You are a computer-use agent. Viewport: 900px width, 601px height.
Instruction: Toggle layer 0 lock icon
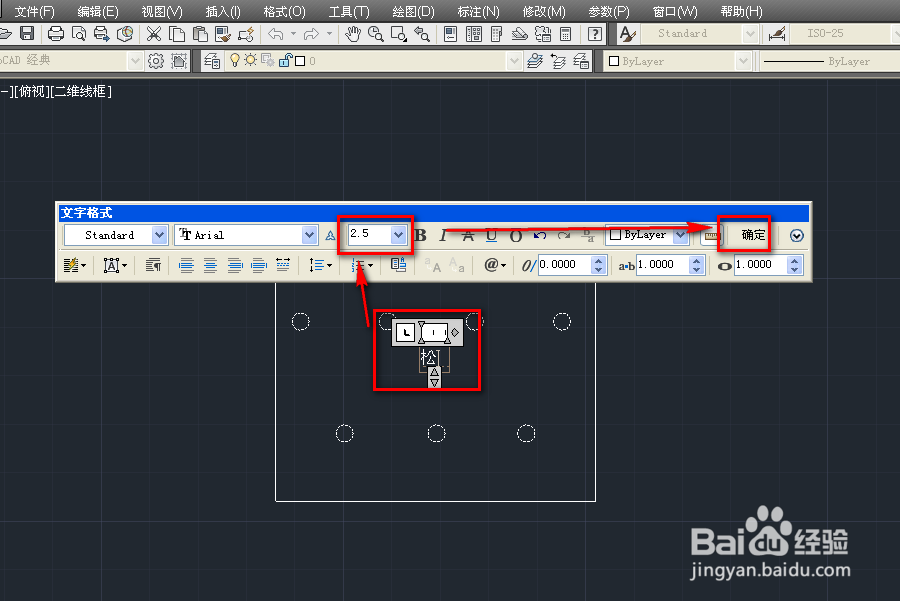pyautogui.click(x=285, y=60)
